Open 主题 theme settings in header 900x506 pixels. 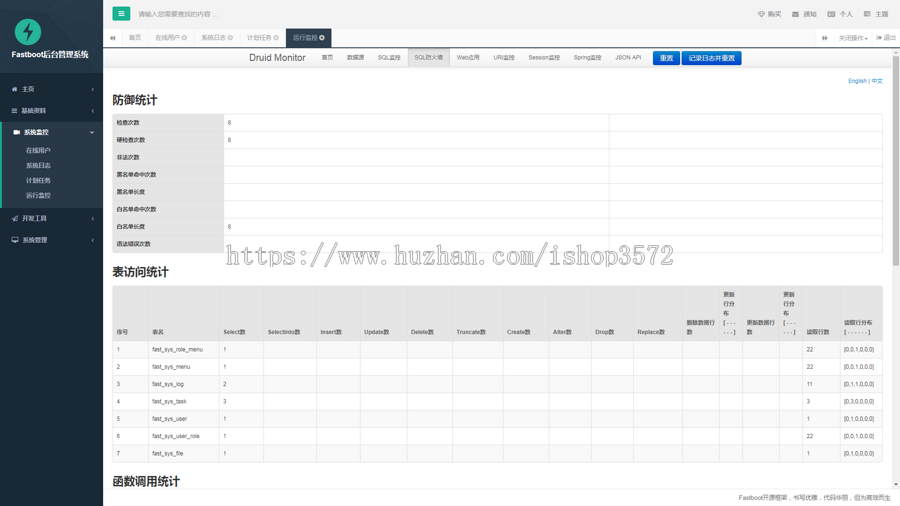876,14
